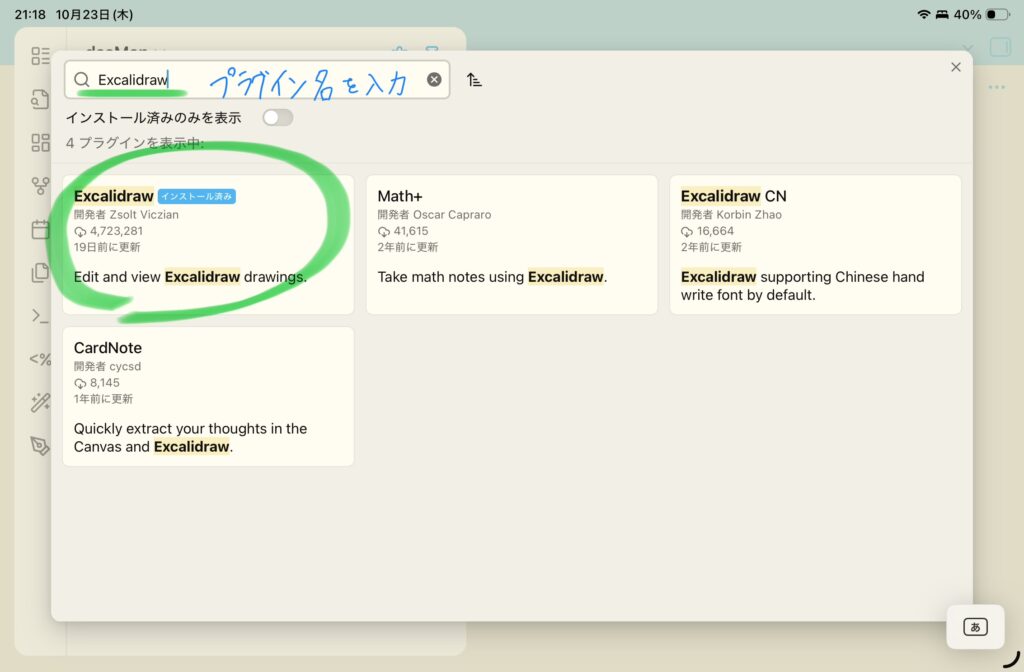Open the Excalidraw plugin by Zsolt Viczian
Image resolution: width=1024 pixels, height=672 pixels.
208,244
